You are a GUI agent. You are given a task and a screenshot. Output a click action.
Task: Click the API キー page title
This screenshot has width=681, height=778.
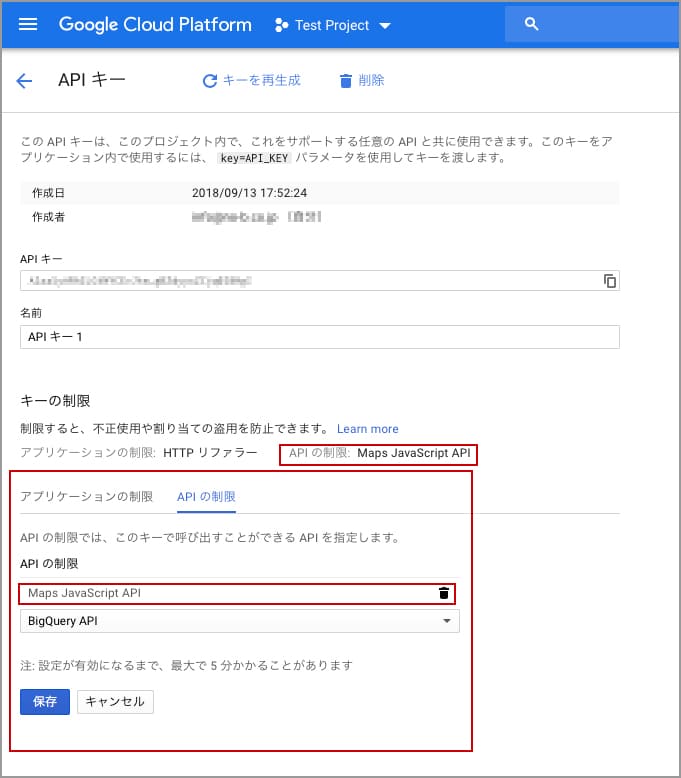pos(92,80)
